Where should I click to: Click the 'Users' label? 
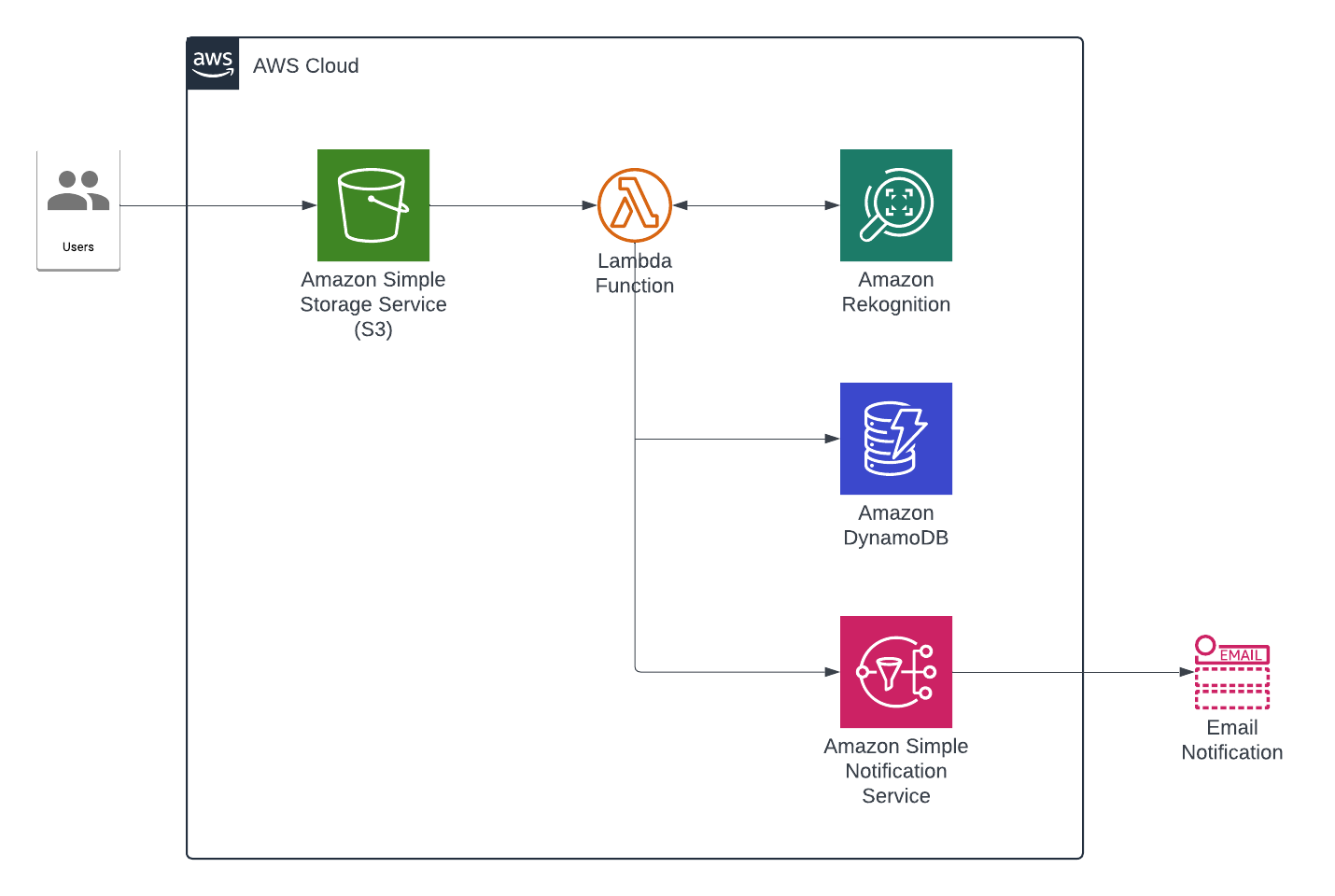coord(78,247)
